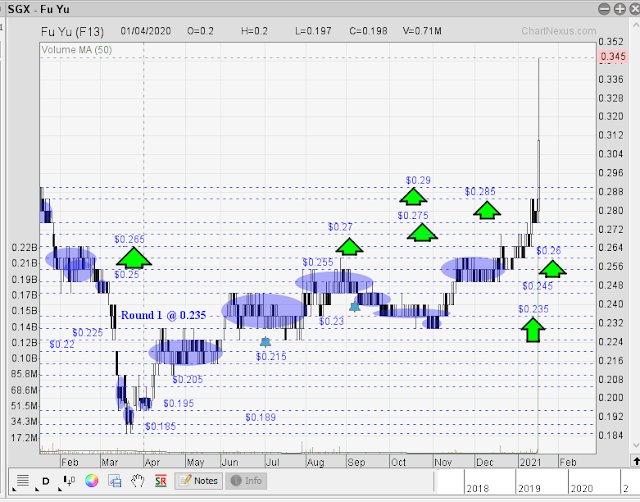Image resolution: width=640 pixels, height=502 pixels.
Task: Select the '$0.26' price annotation
Action: [x=549, y=251]
